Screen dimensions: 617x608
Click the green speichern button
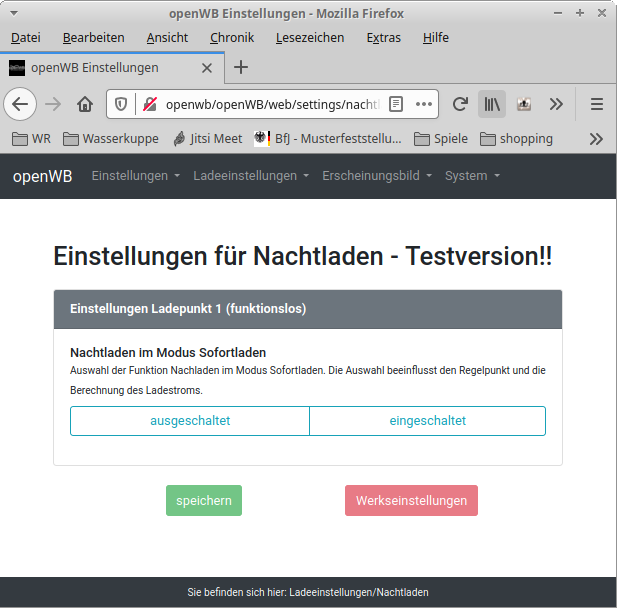[204, 501]
